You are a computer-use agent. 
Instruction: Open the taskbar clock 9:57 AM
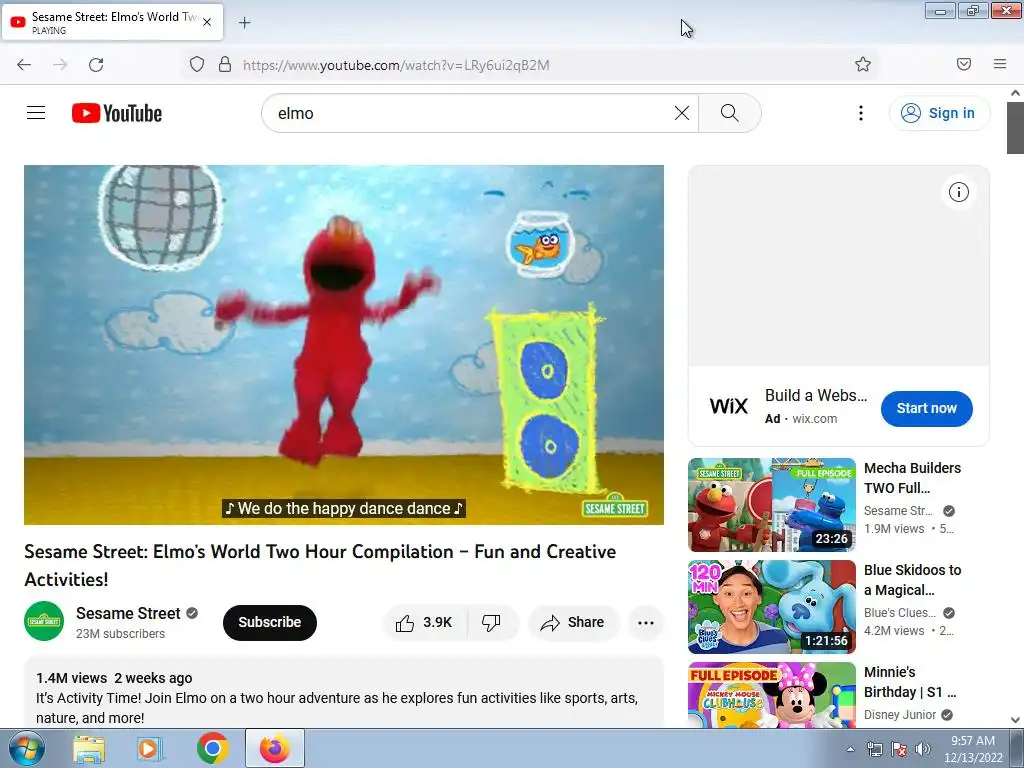tap(973, 749)
